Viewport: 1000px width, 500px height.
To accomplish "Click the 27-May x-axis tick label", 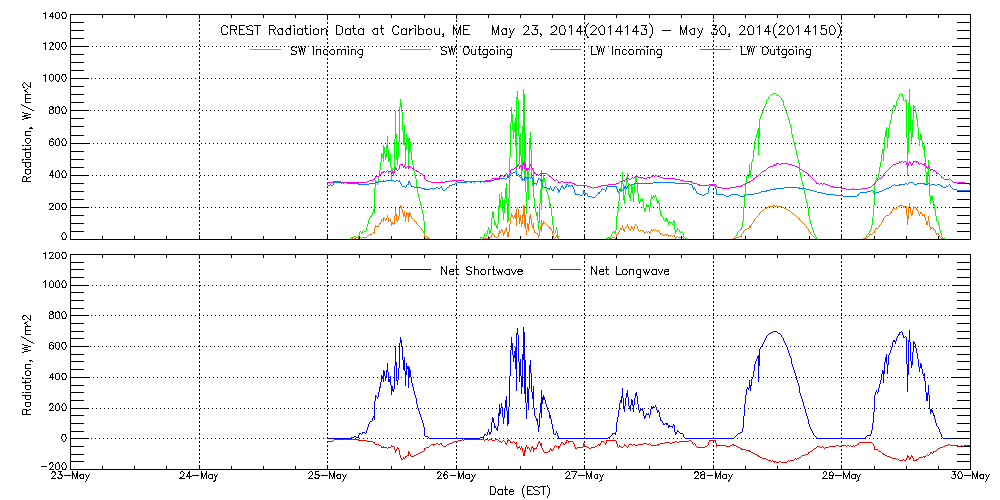I will [x=585, y=477].
